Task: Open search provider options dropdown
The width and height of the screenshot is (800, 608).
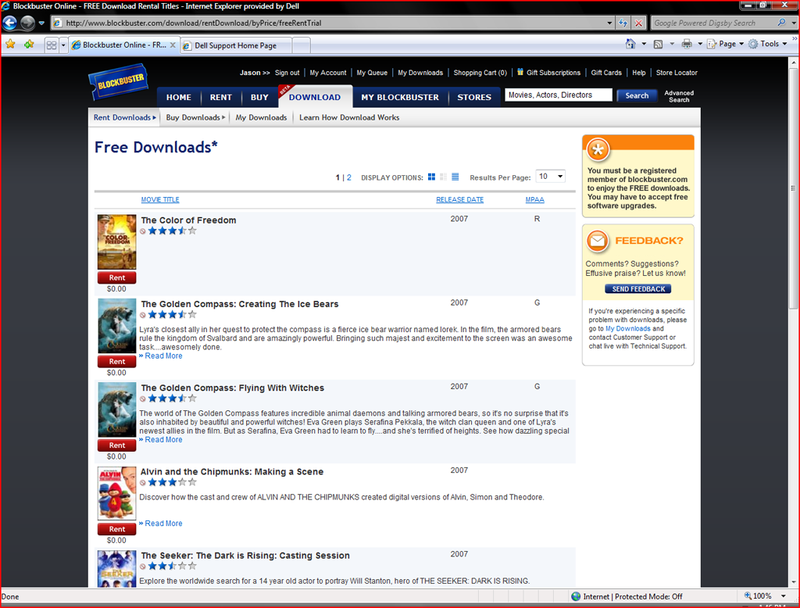Action: coord(793,23)
